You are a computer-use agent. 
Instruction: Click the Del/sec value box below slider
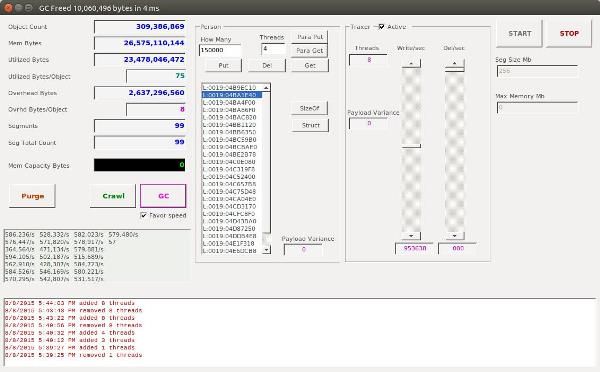457,248
